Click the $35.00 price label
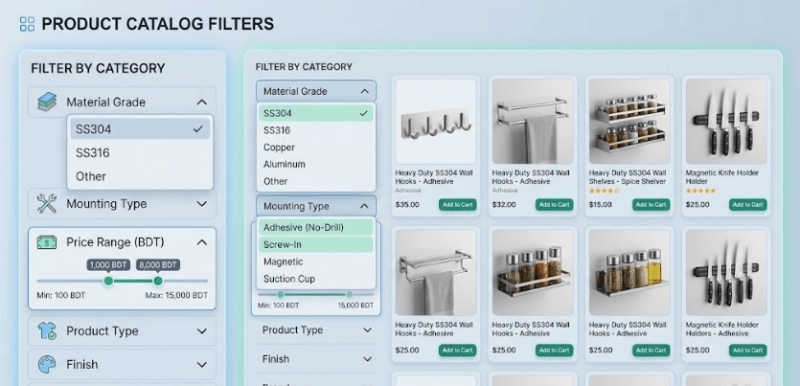This screenshot has width=800, height=386. pos(407,204)
